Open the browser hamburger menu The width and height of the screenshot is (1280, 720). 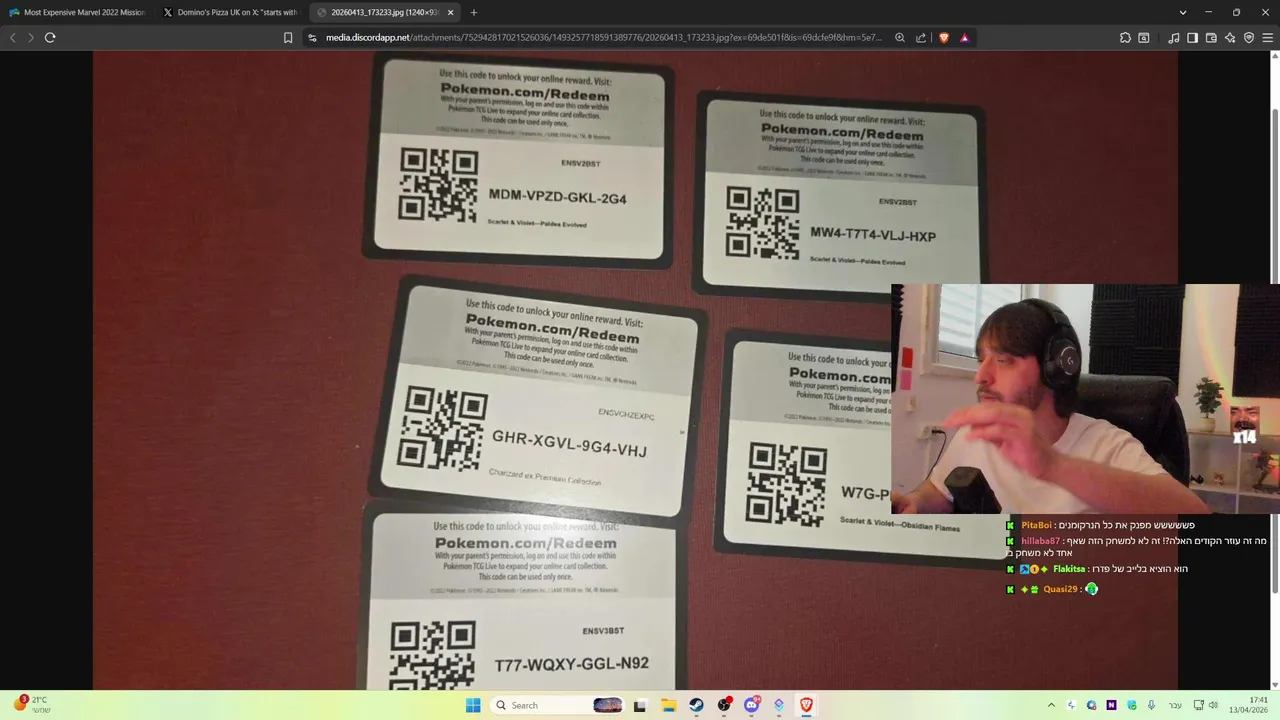click(x=1268, y=37)
